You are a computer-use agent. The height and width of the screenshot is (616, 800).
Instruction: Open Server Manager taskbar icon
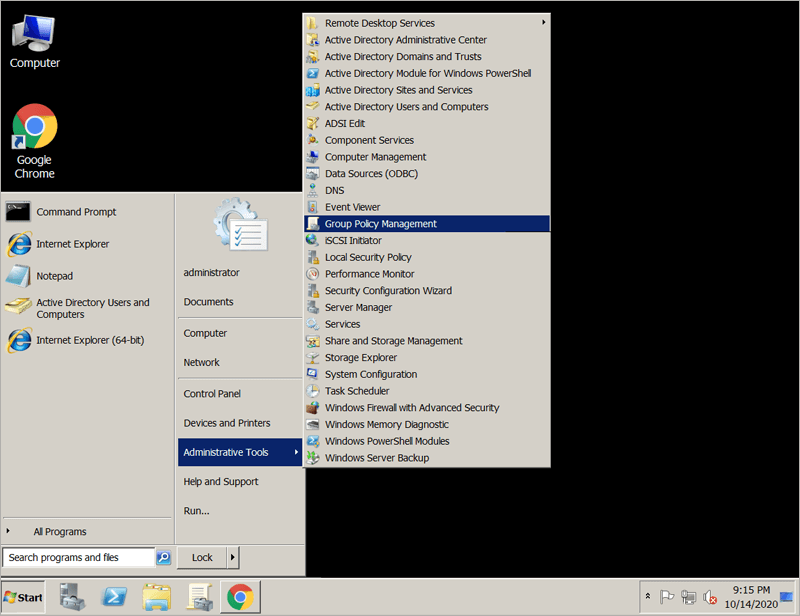click(x=72, y=598)
